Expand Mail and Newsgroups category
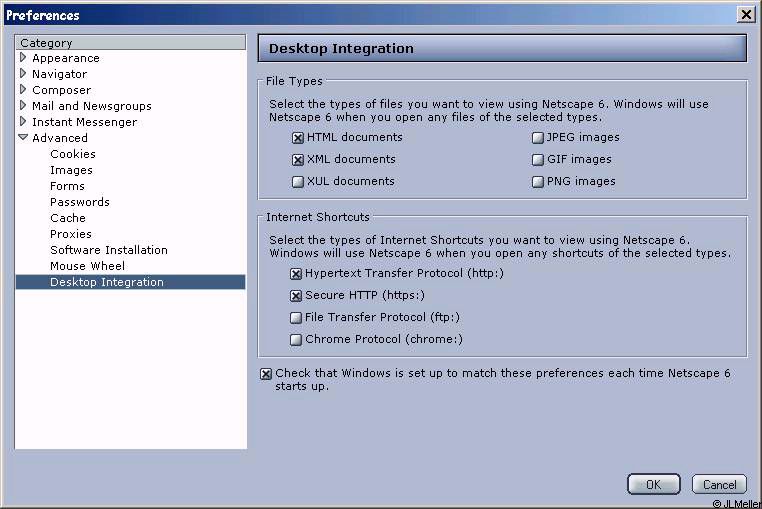This screenshot has height=509, width=762. [x=23, y=105]
